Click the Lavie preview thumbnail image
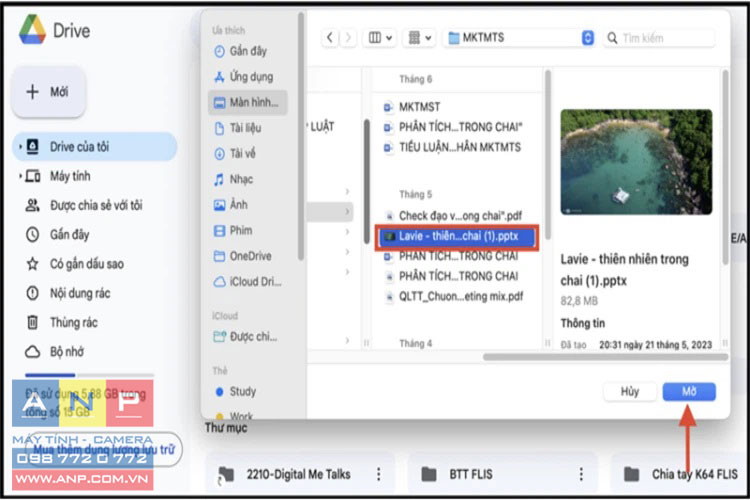This screenshot has height=500, width=750. click(636, 162)
